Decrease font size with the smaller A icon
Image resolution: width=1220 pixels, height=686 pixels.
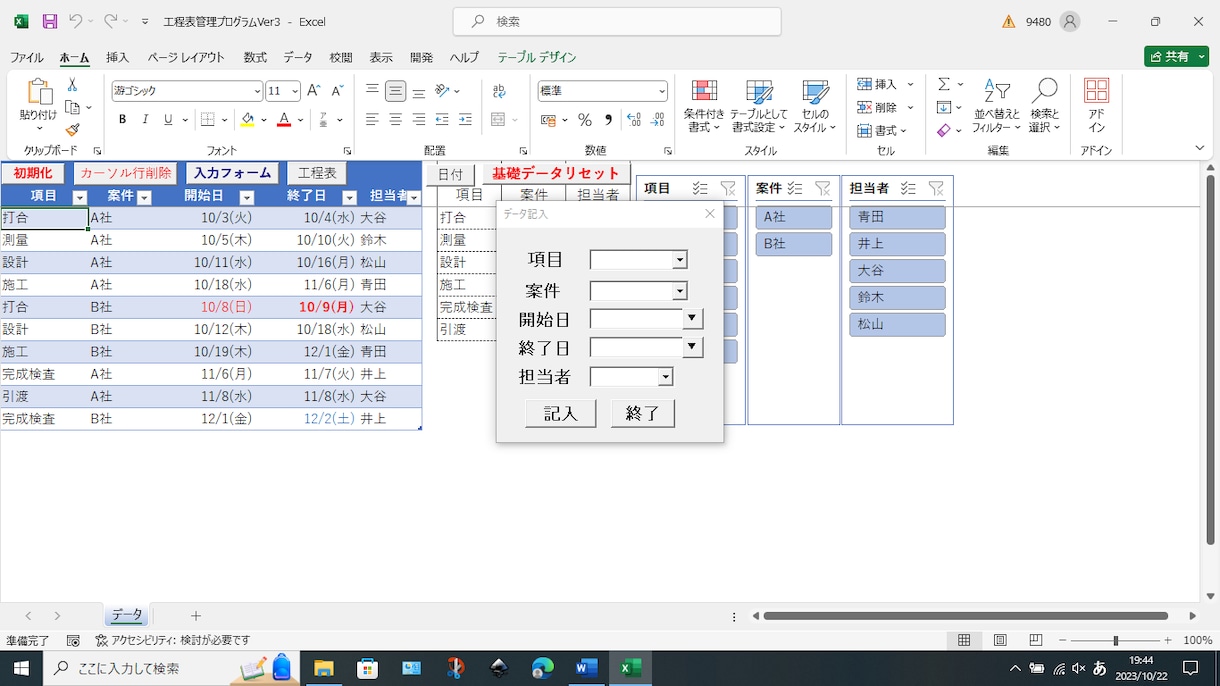click(337, 91)
